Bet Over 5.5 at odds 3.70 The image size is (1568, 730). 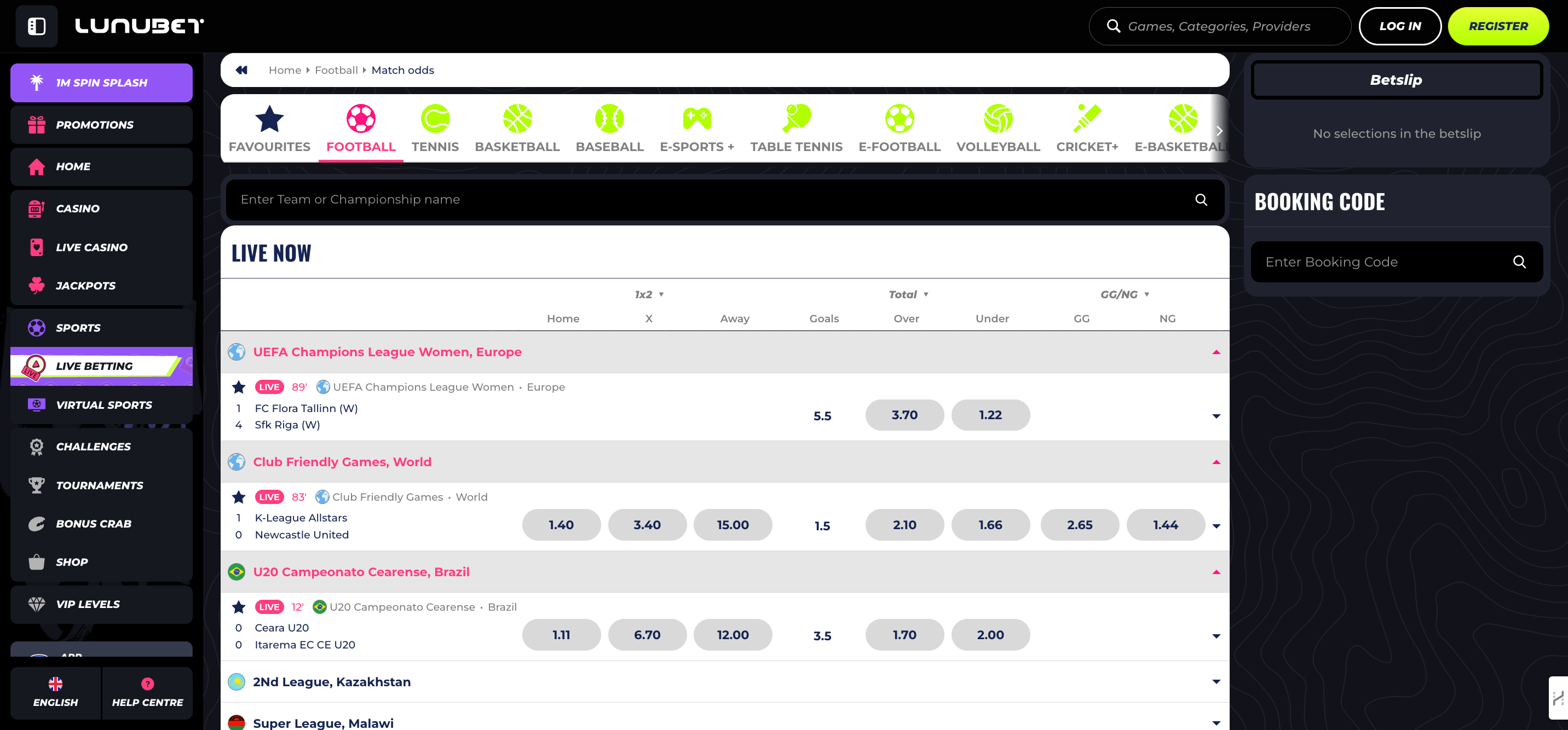click(x=904, y=415)
